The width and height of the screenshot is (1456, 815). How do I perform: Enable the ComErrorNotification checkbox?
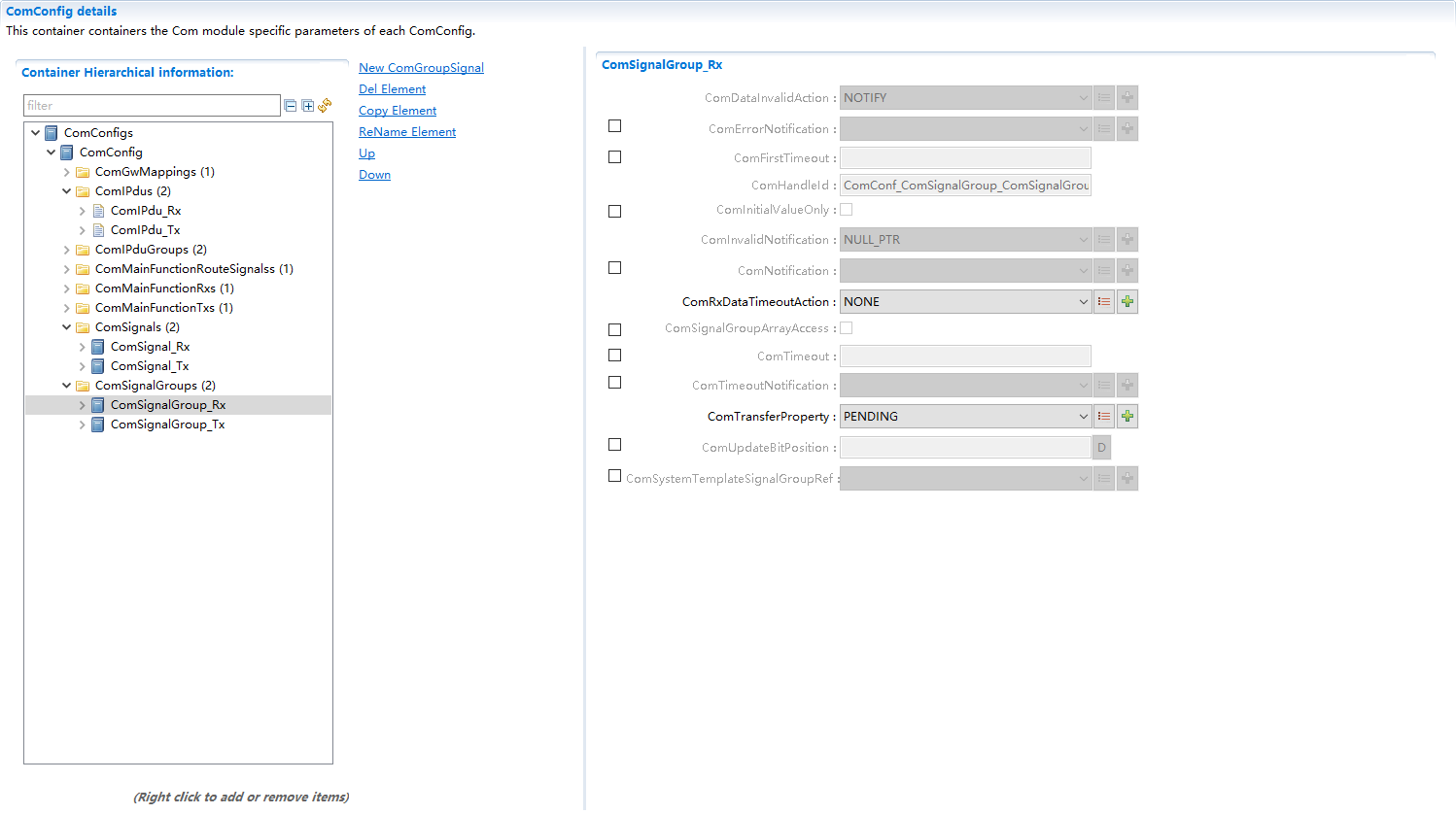click(x=614, y=126)
